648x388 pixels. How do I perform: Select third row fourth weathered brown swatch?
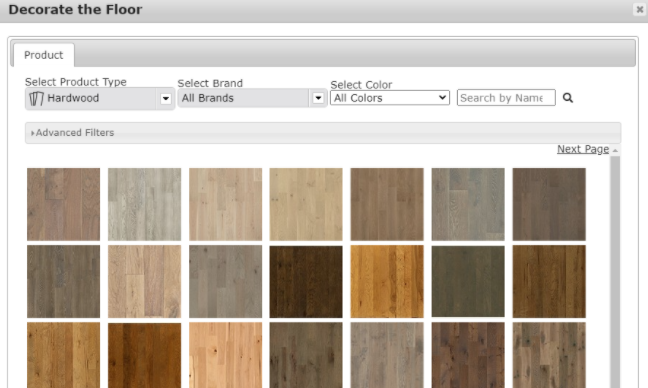pyautogui.click(x=306, y=355)
